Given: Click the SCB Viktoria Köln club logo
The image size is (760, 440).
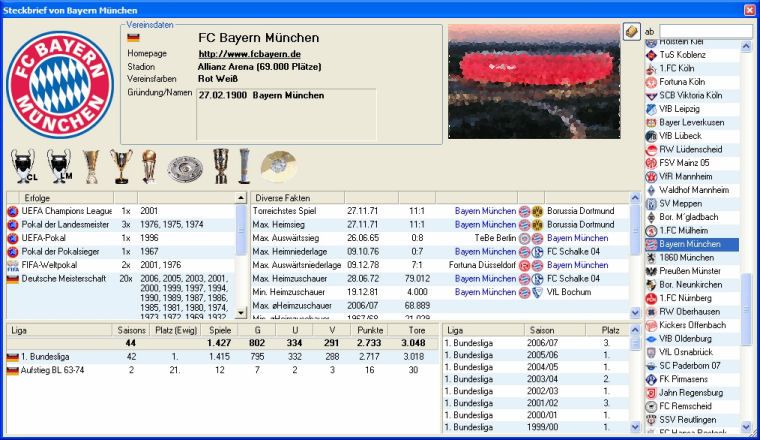Looking at the screenshot, I should coord(651,96).
